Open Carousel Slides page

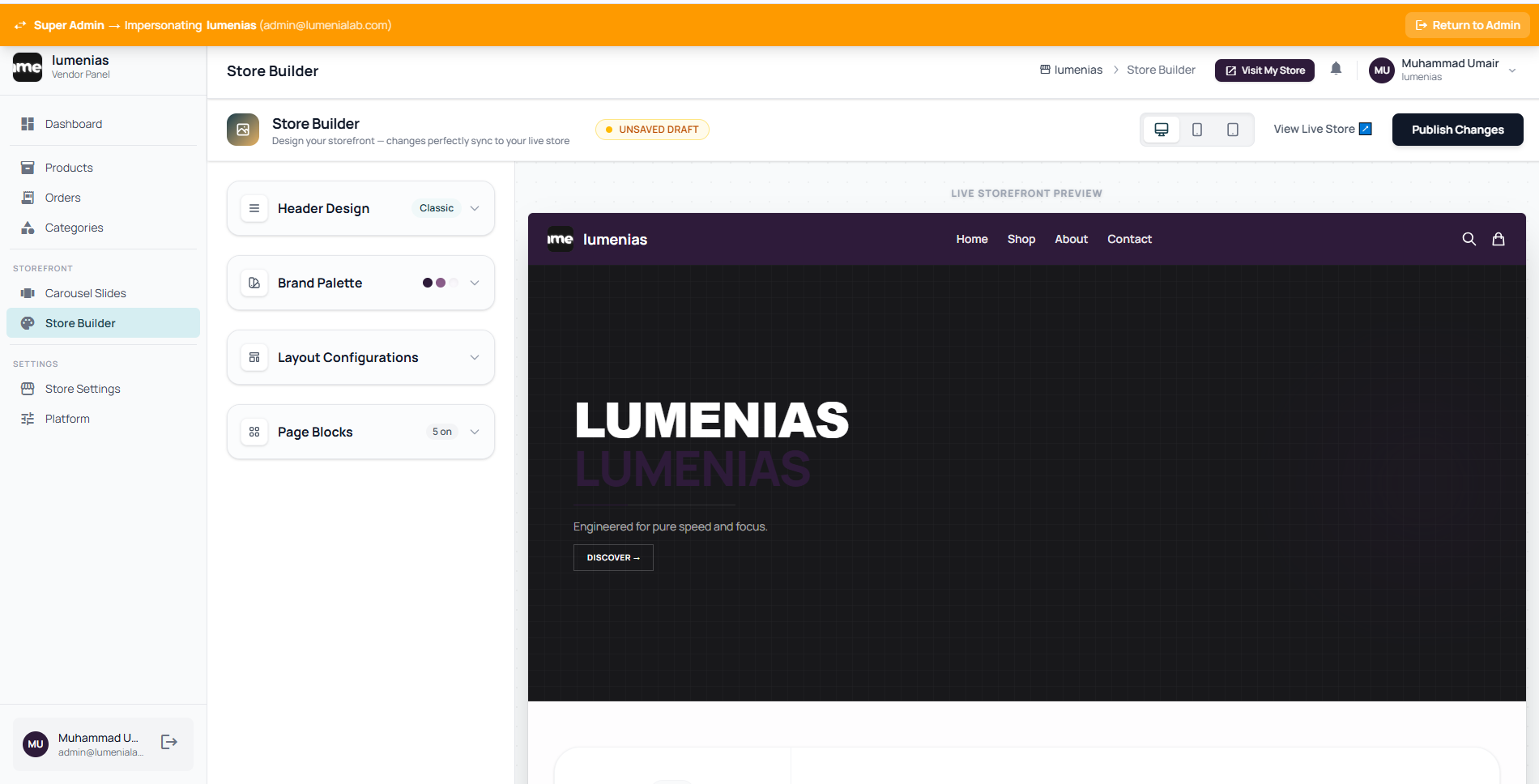(x=103, y=293)
